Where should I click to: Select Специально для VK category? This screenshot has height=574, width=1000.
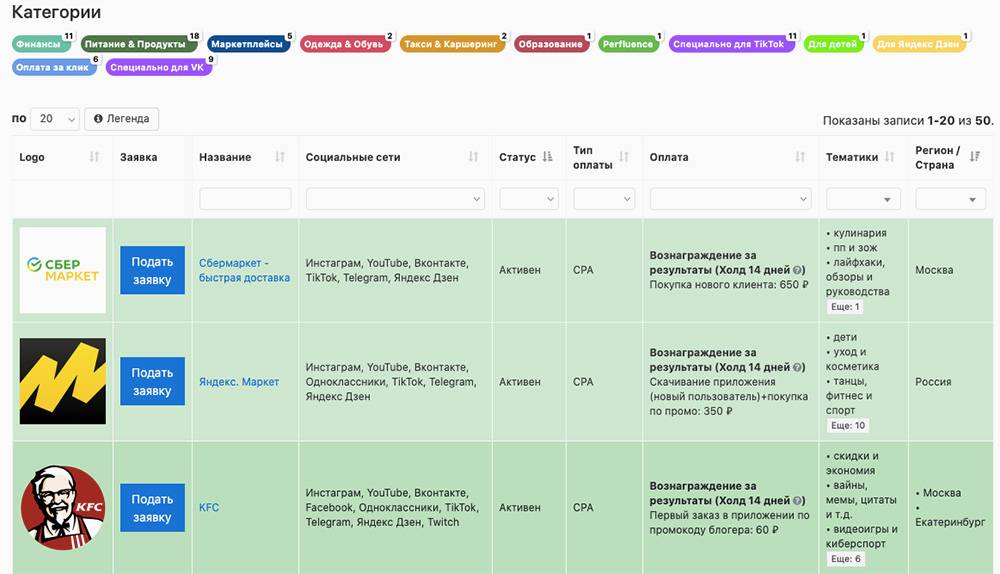pos(158,67)
